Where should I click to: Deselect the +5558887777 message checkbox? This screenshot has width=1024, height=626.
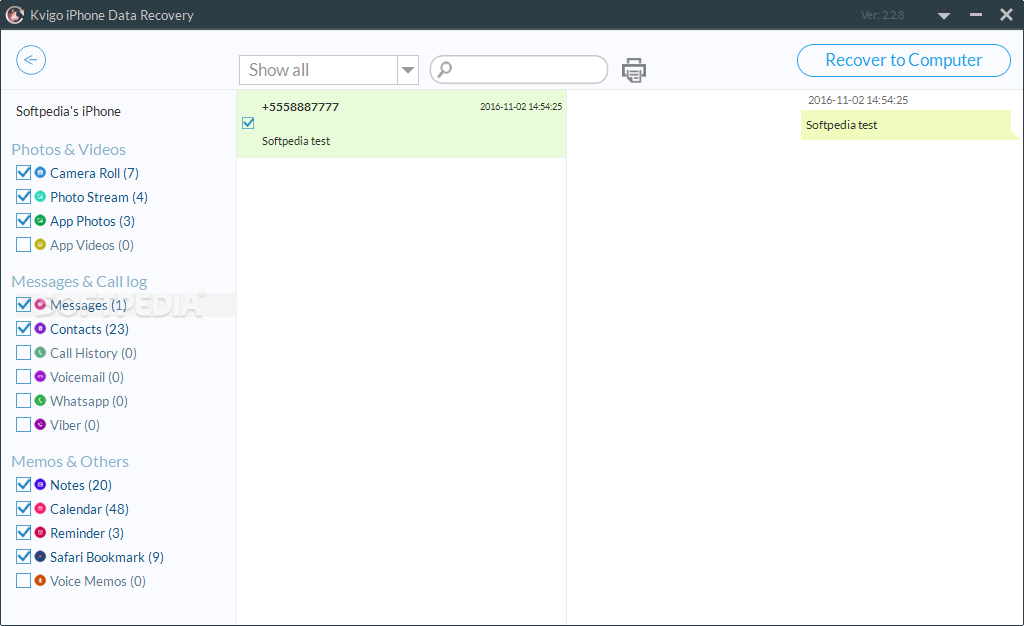point(248,123)
